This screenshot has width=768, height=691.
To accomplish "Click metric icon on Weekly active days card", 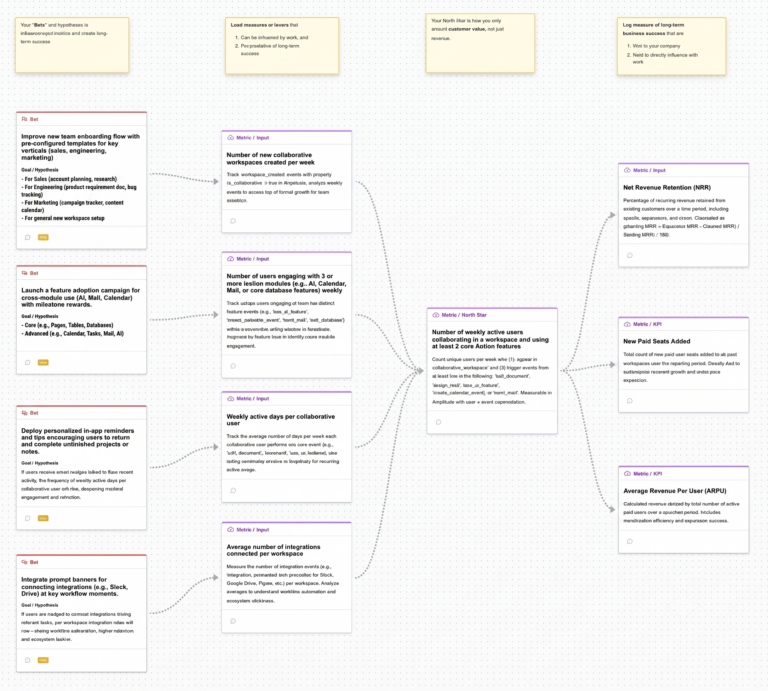I will [x=230, y=399].
